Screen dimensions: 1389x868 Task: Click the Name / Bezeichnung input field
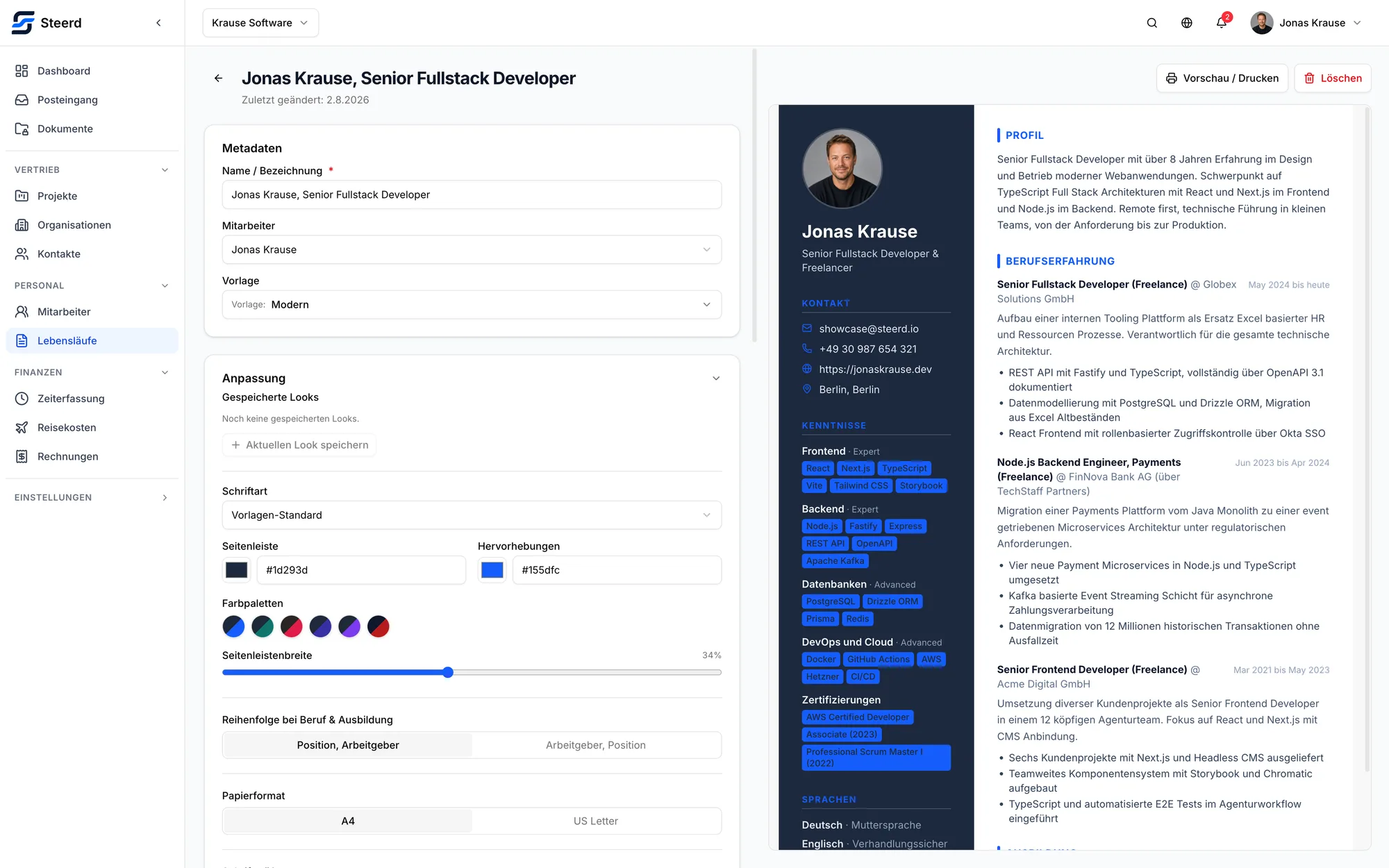pyautogui.click(x=472, y=195)
